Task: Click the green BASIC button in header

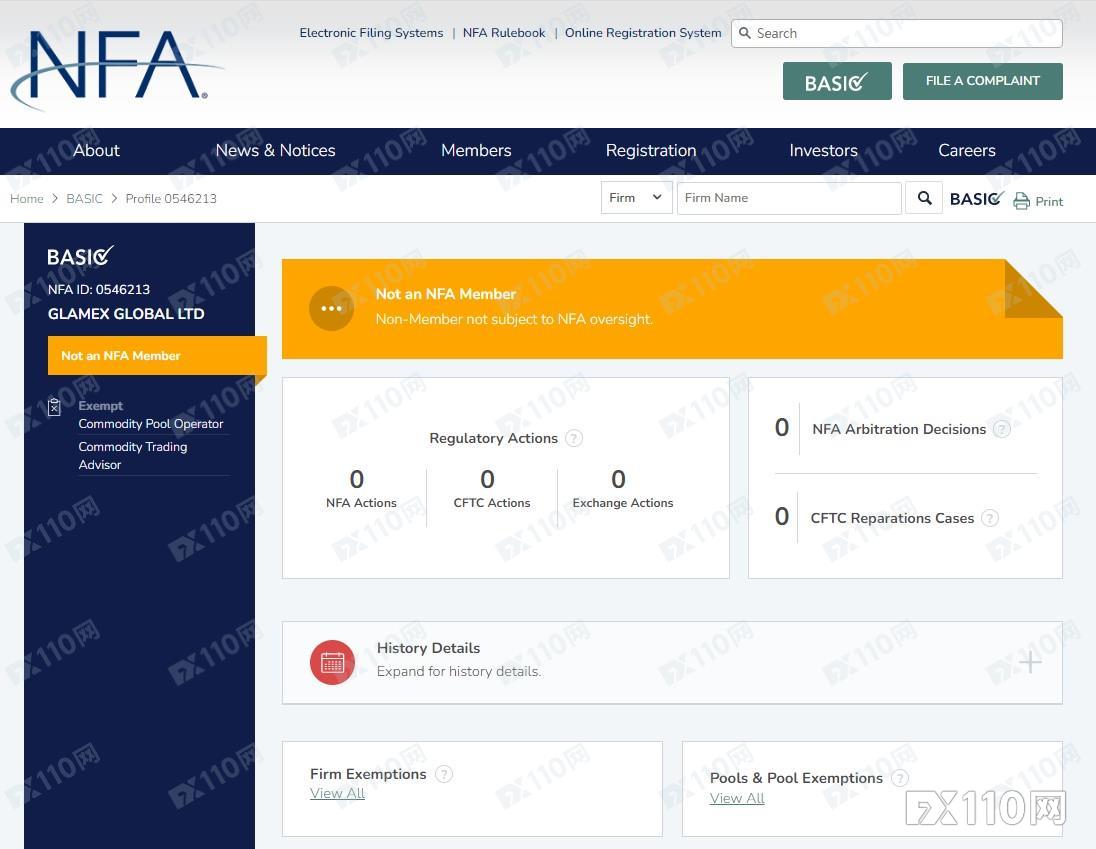Action: (837, 82)
